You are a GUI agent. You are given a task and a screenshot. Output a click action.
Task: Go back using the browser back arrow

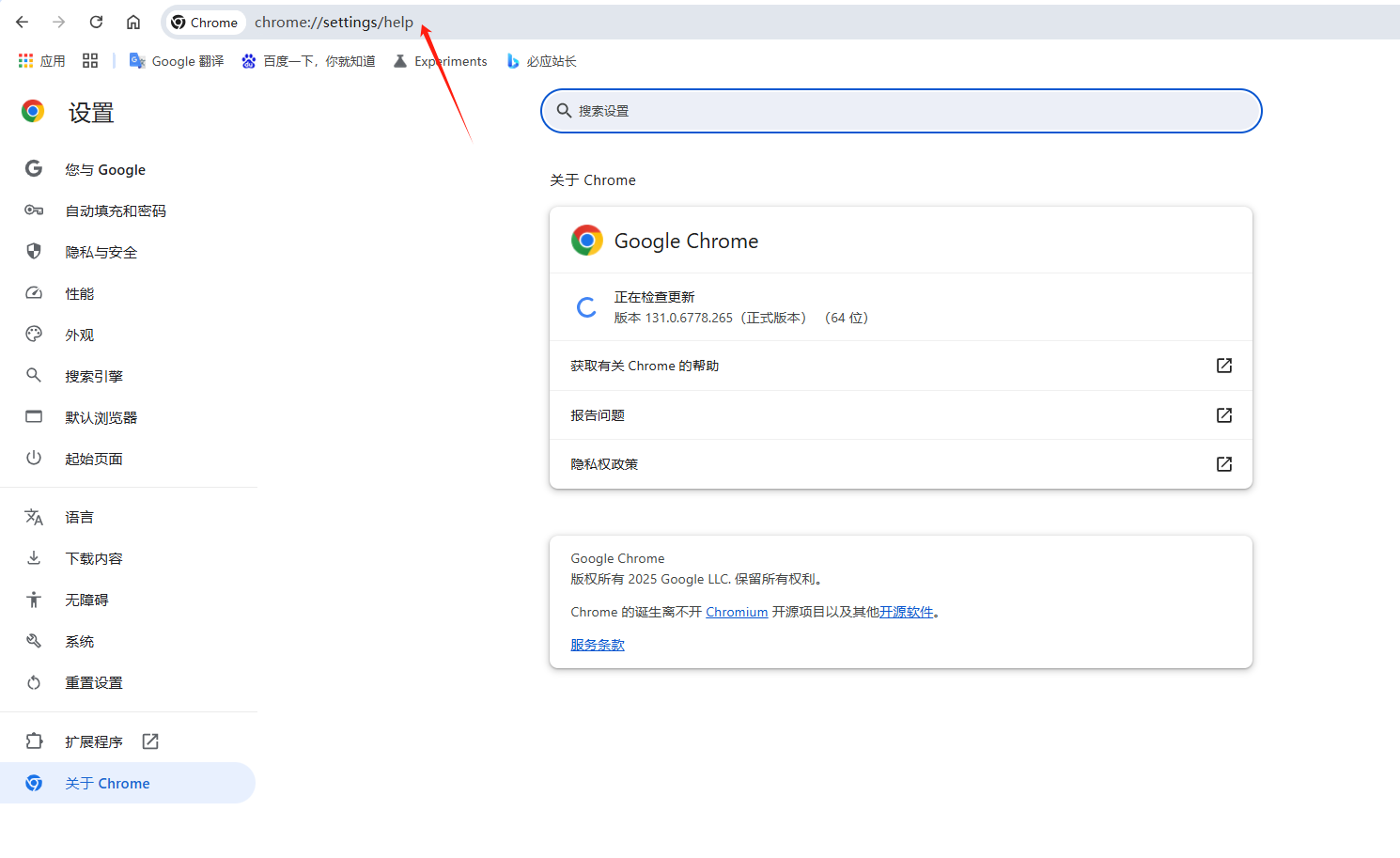click(23, 22)
